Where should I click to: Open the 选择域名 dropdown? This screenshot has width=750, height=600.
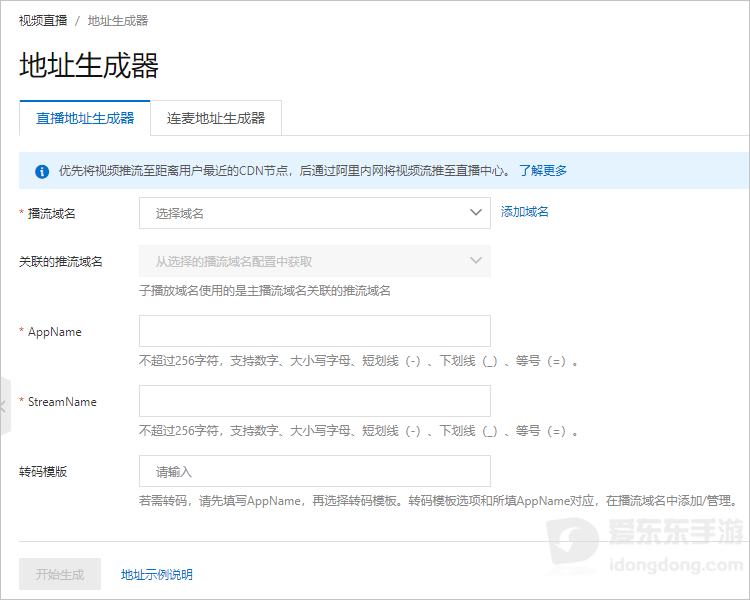click(315, 213)
